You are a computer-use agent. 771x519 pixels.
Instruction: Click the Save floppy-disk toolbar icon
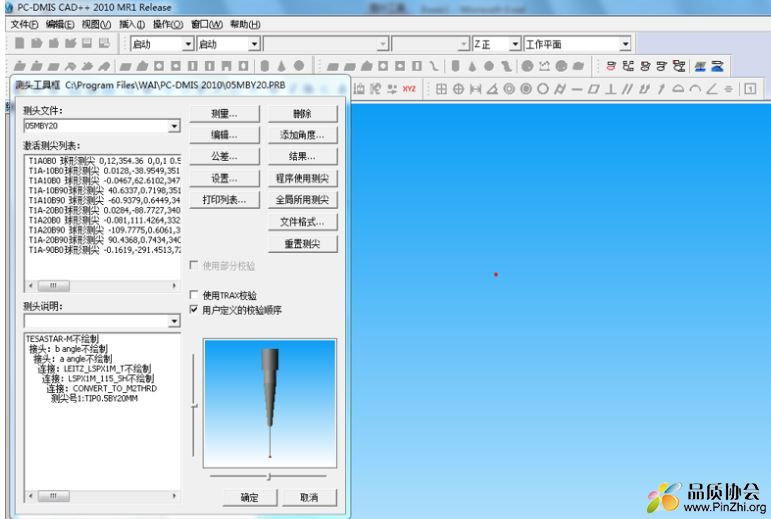coord(87,43)
